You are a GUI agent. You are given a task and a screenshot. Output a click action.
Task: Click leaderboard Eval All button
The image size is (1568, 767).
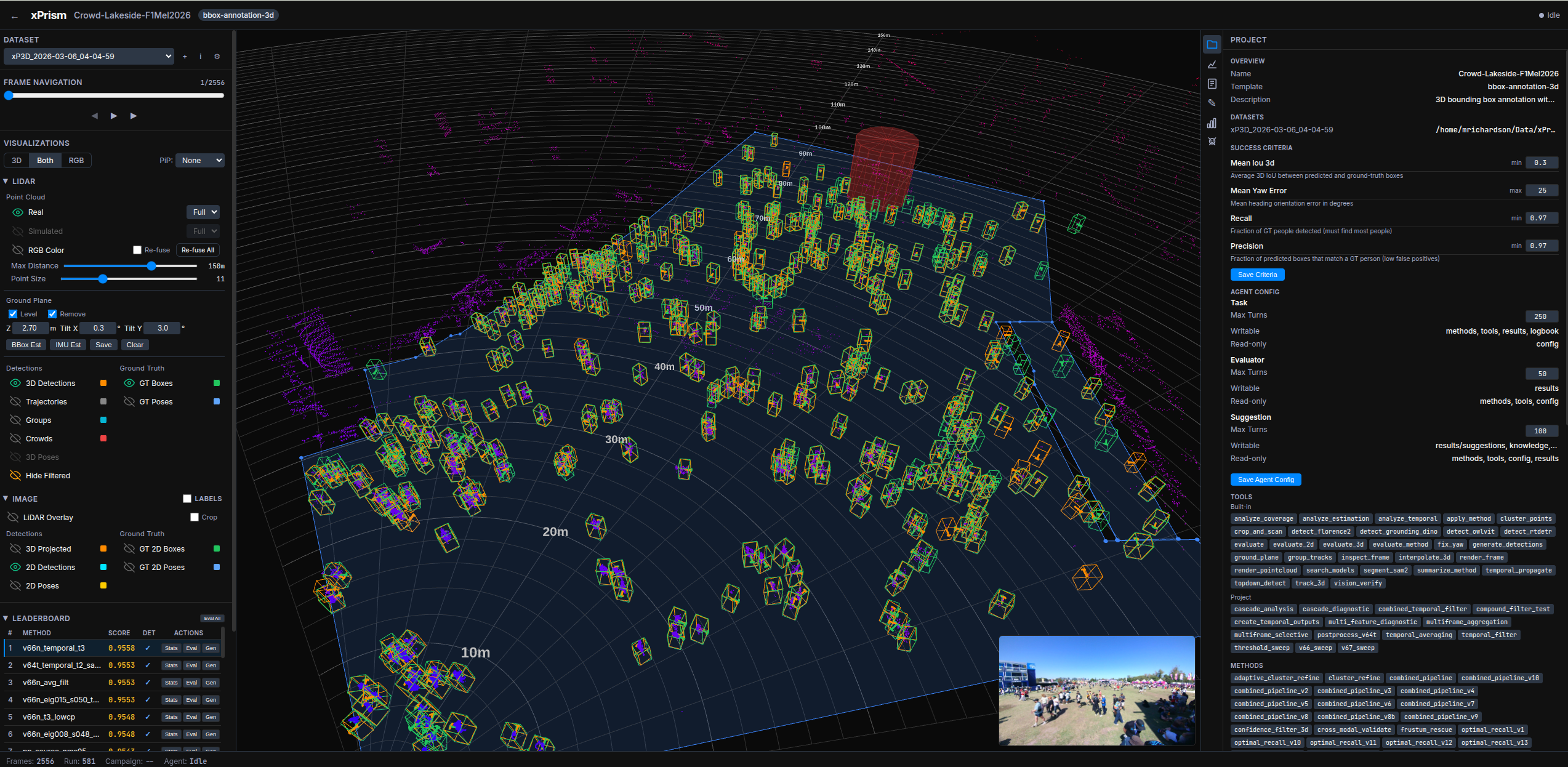212,619
